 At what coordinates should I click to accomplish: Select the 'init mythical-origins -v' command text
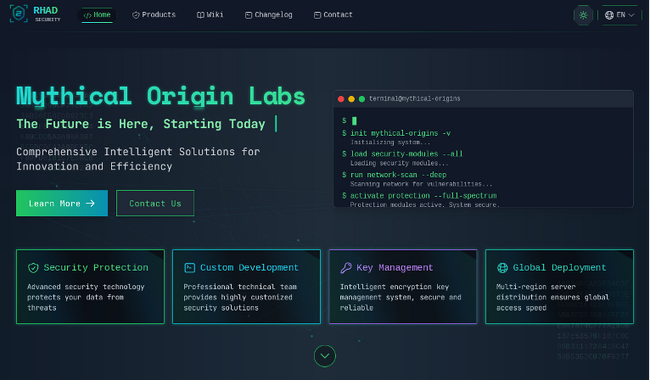[x=400, y=133]
